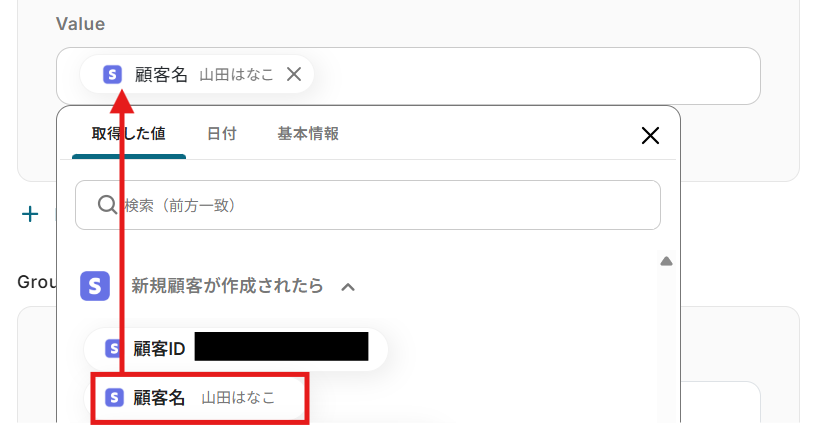Image resolution: width=827 pixels, height=425 pixels.
Task: Click the scrollbar up arrow
Action: click(x=666, y=261)
